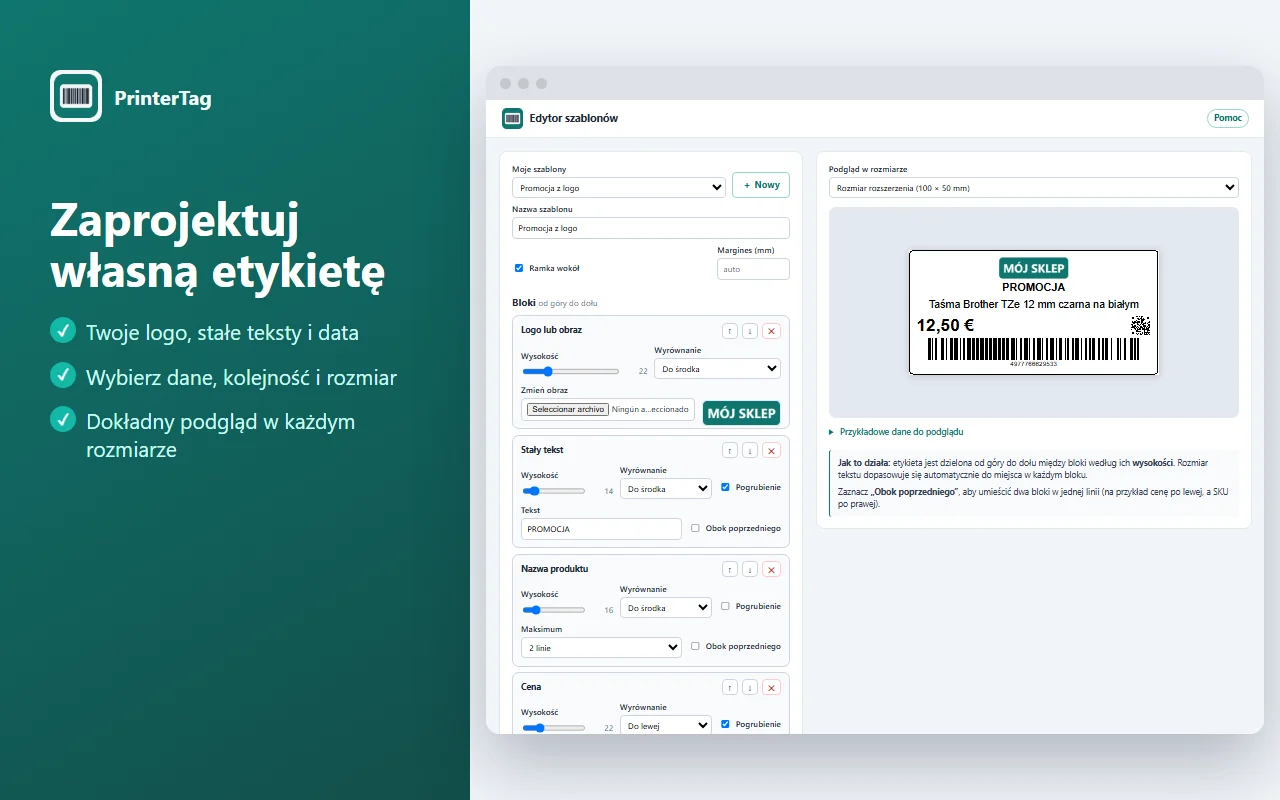The image size is (1280, 800).
Task: Open the Wyrównanie dropdown for Logo lub obraz
Action: pos(717,369)
